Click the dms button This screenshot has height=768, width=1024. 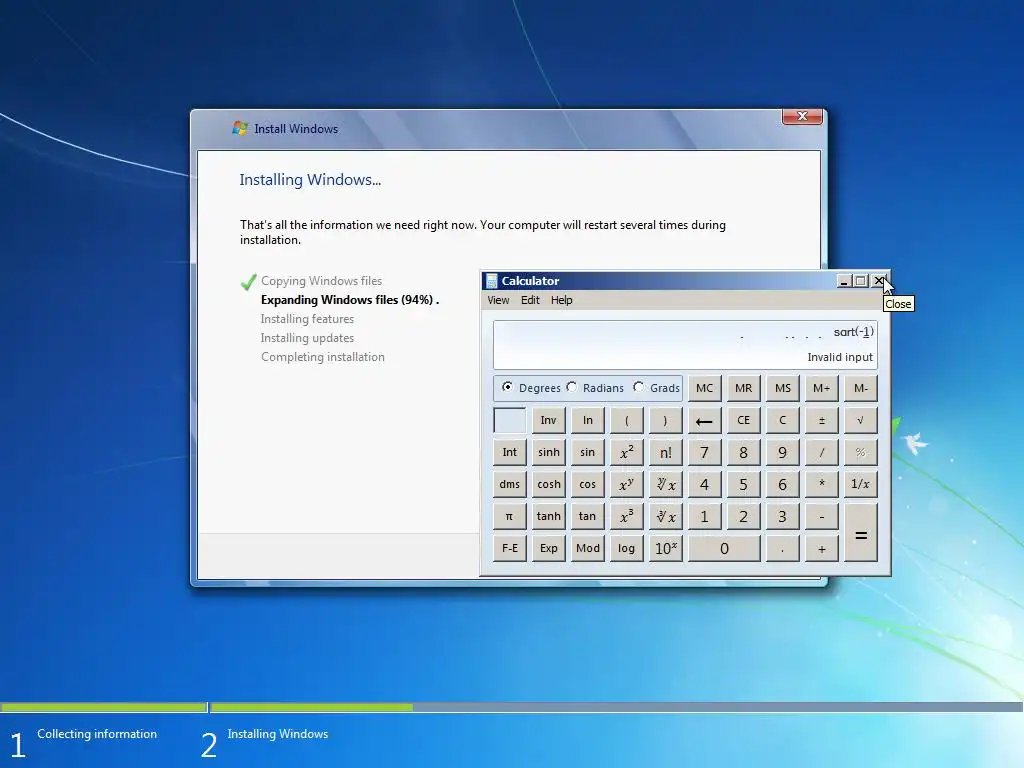pos(509,485)
